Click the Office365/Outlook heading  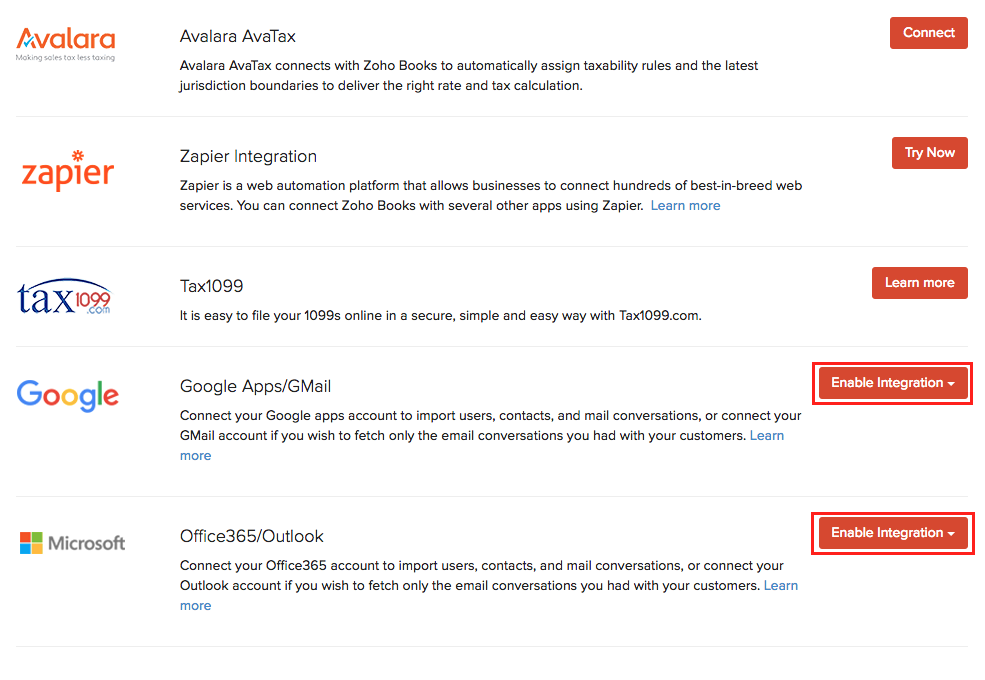click(252, 537)
